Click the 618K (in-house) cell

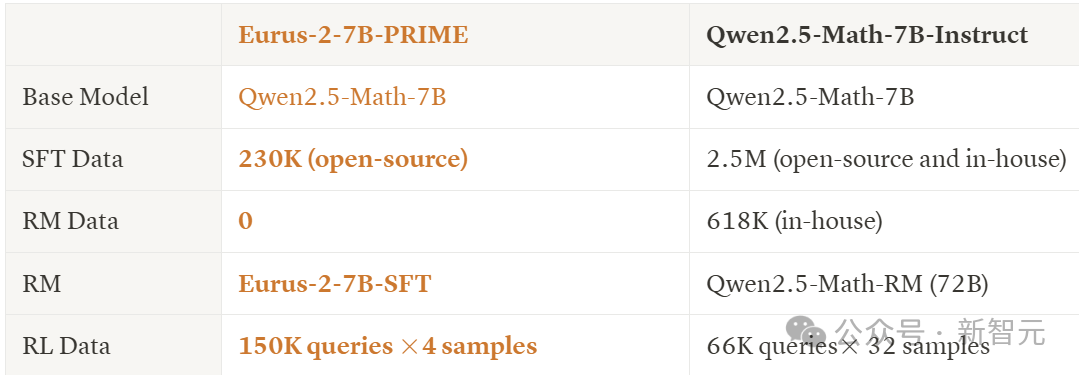794,221
